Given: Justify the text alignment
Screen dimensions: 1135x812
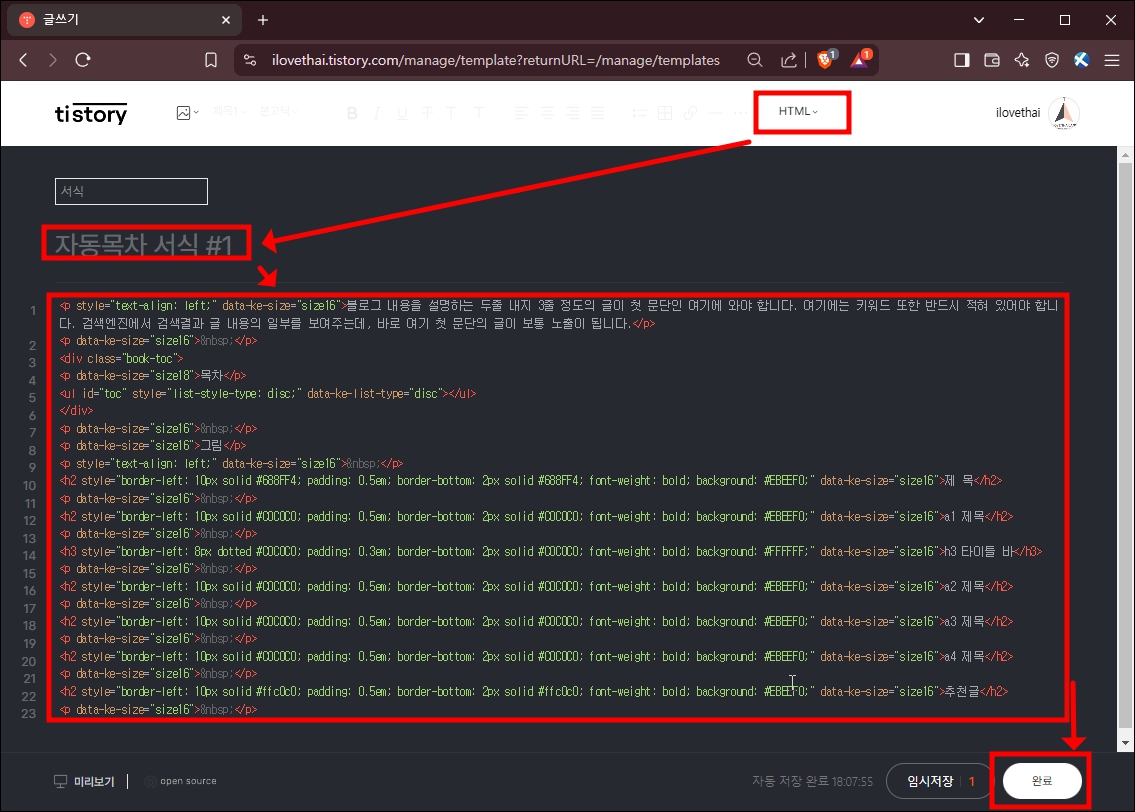Looking at the screenshot, I should (x=597, y=113).
